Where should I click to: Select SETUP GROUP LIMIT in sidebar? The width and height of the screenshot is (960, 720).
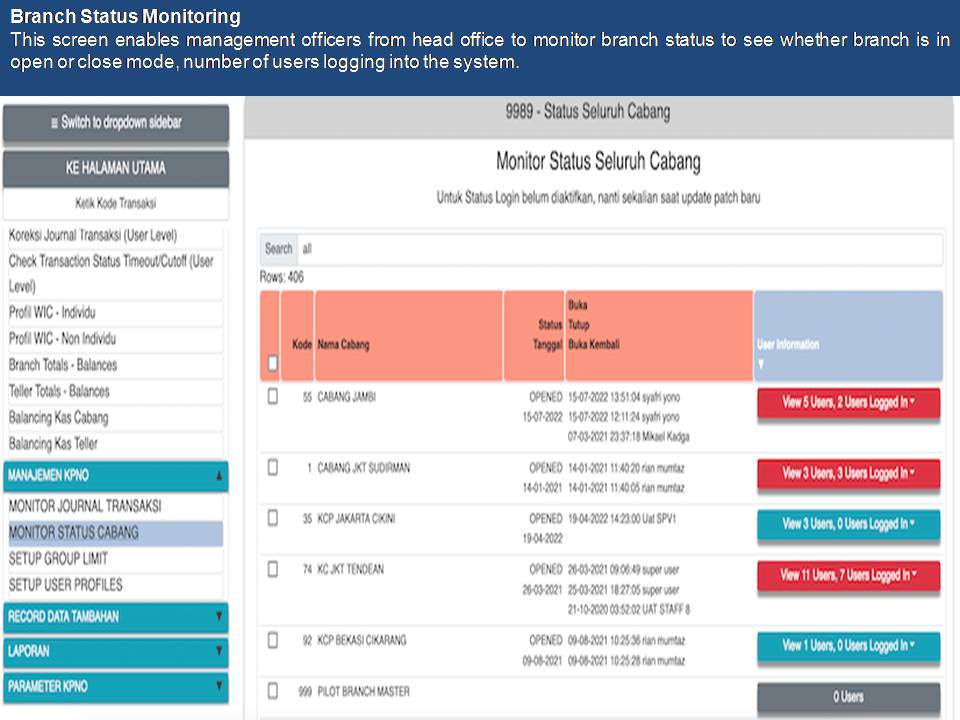pyautogui.click(x=58, y=559)
